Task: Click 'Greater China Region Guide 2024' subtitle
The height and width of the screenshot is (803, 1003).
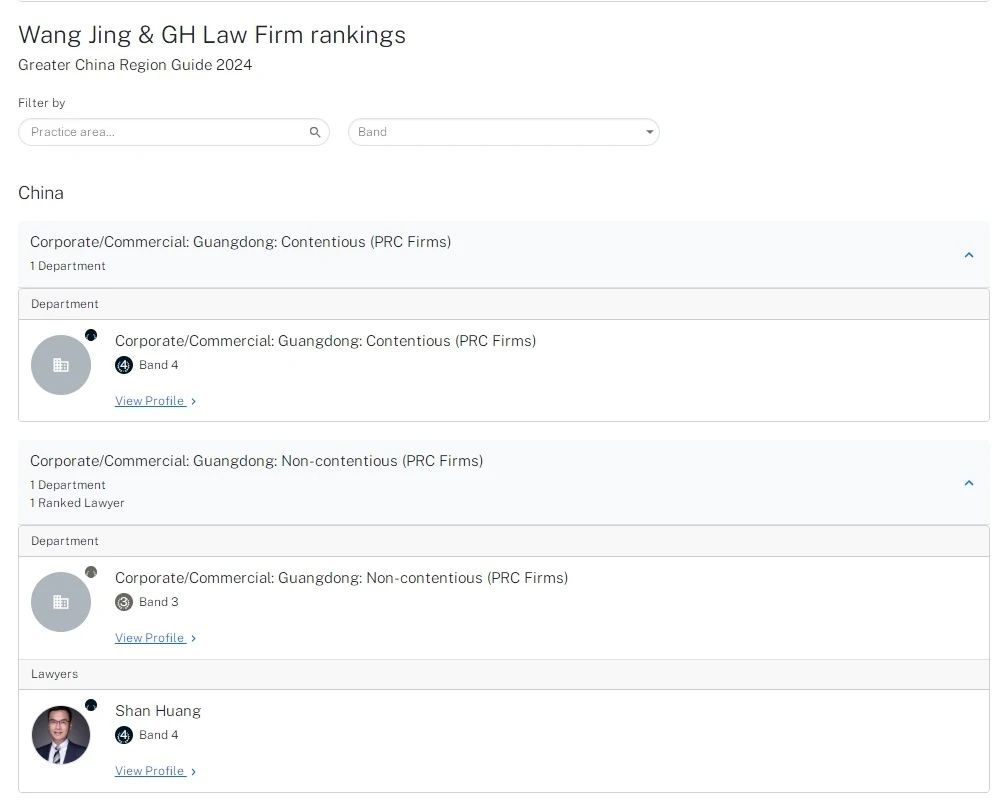Action: (135, 65)
